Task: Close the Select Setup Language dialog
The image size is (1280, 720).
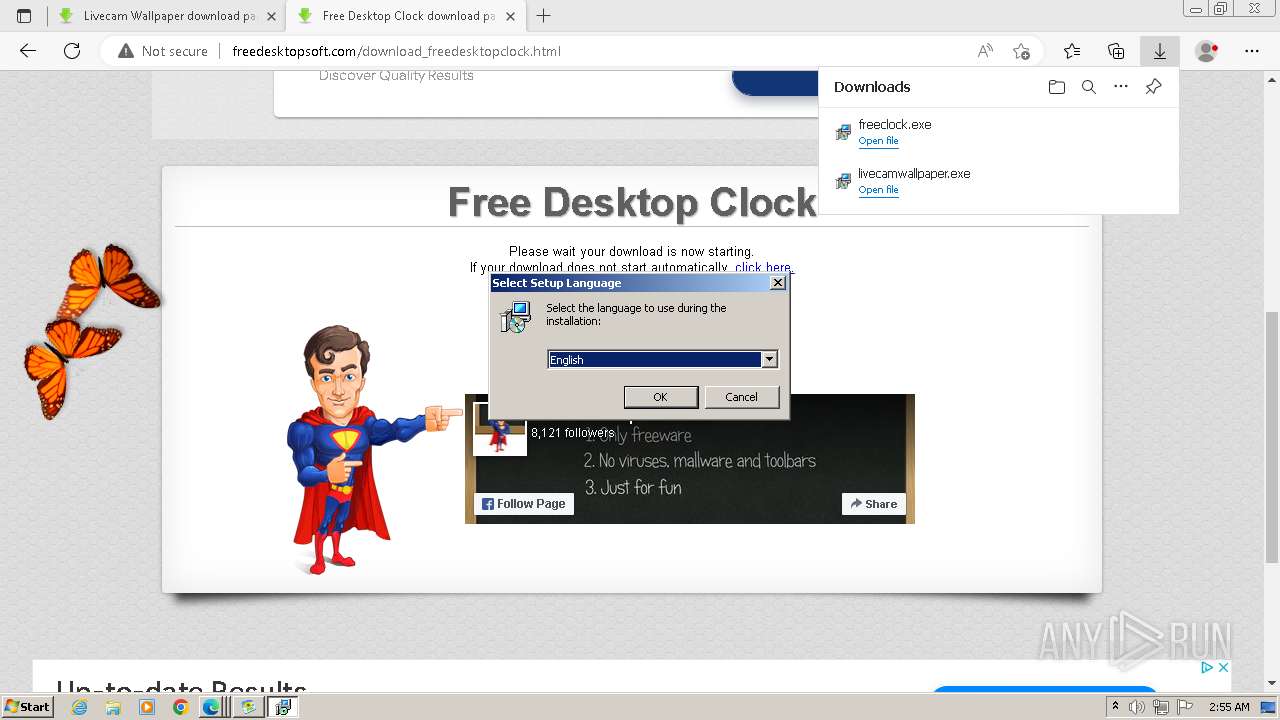Action: pyautogui.click(x=778, y=283)
